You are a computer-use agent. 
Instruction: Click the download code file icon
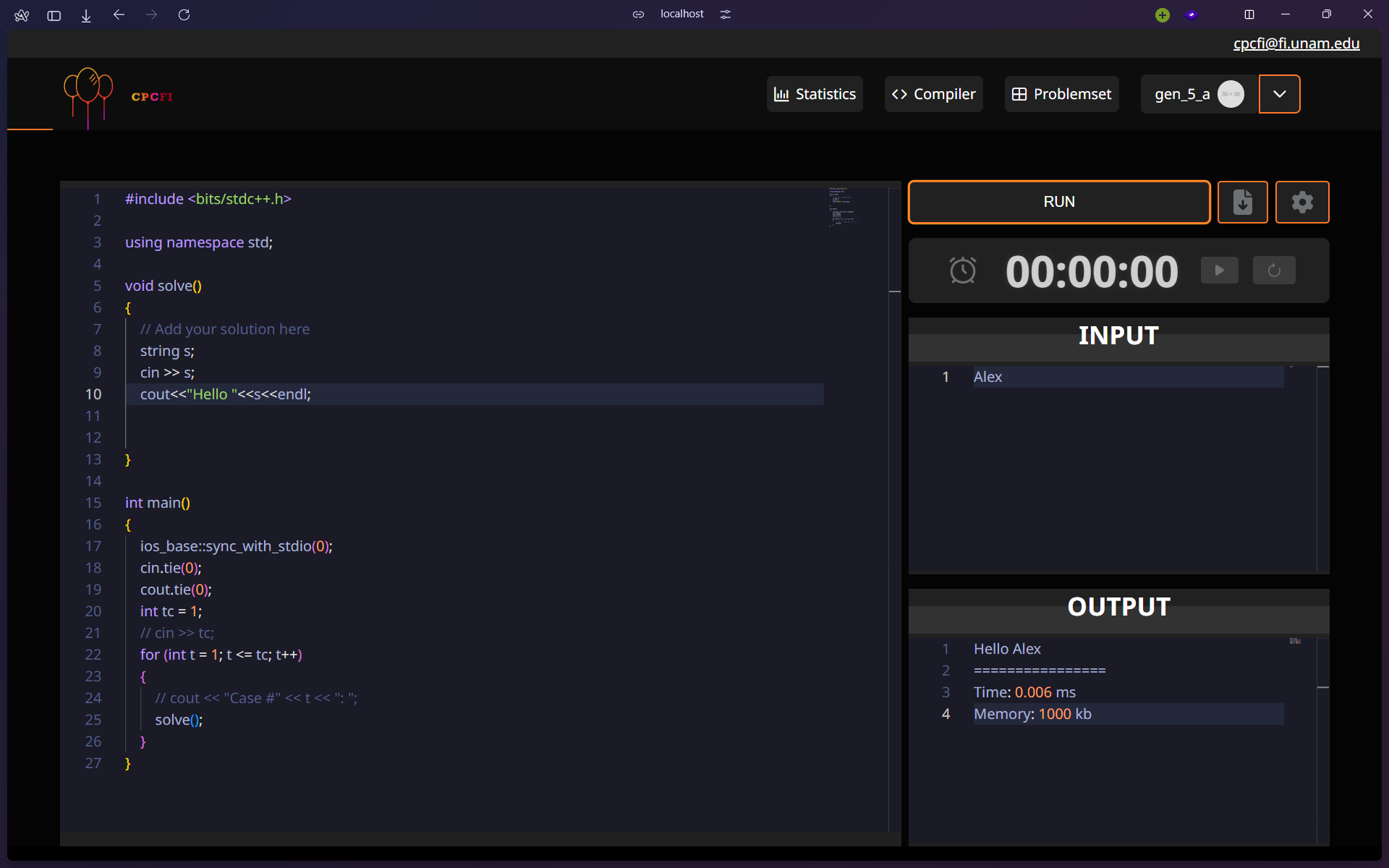tap(1242, 202)
